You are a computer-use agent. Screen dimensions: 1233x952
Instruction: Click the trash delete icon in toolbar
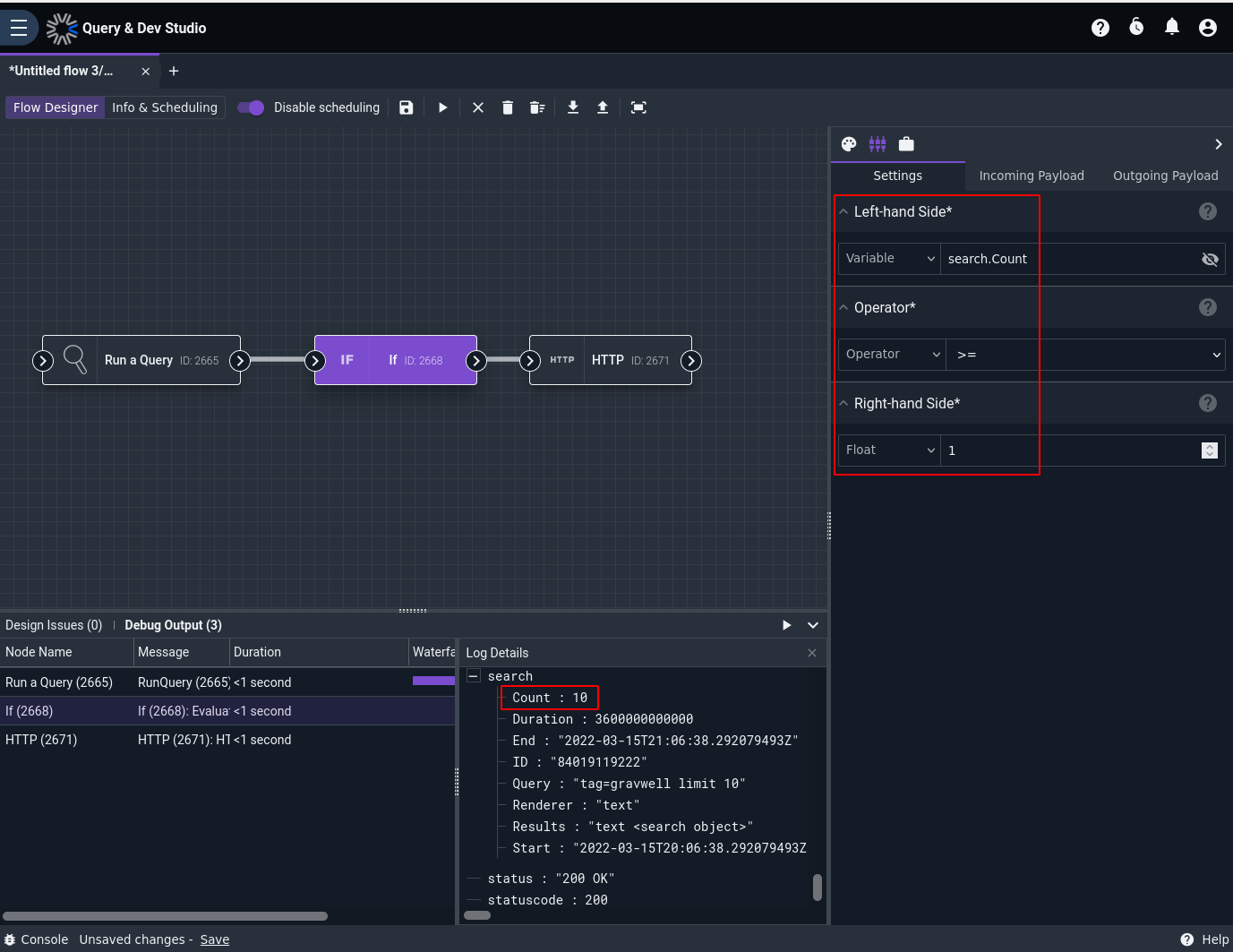508,107
